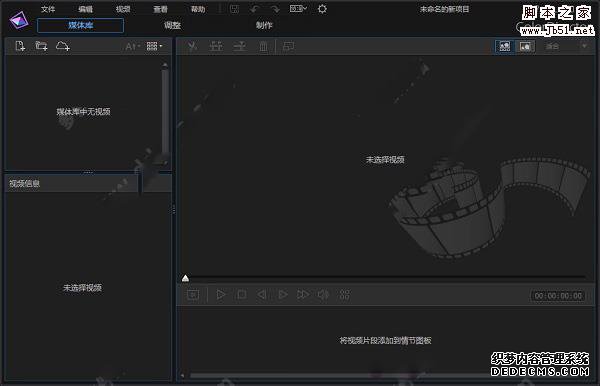Open the sort order dropdown in library

[x=132, y=47]
